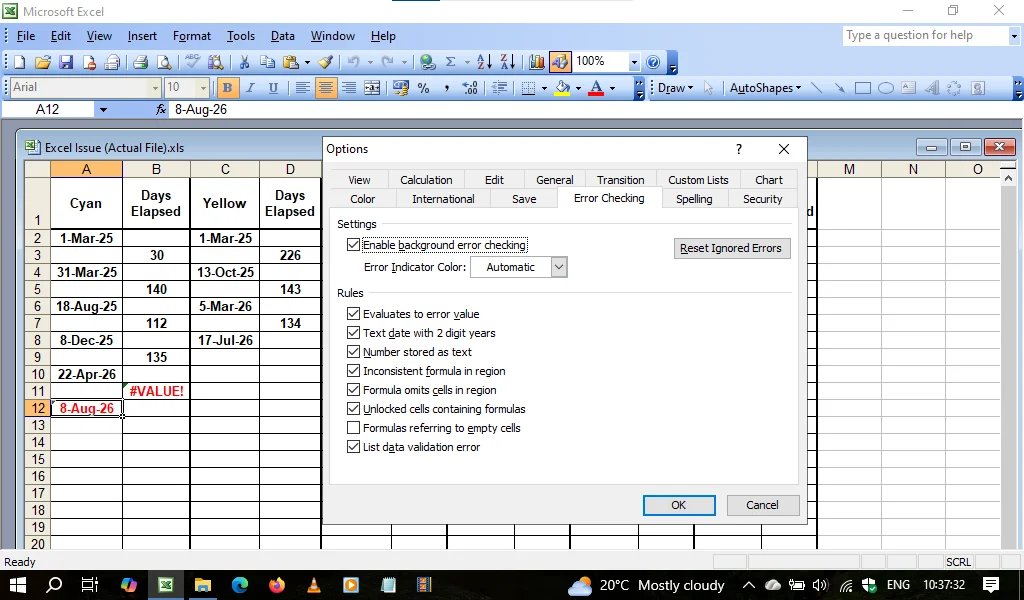This screenshot has height=600, width=1024.
Task: Sort ascending A to Z
Action: (x=484, y=62)
